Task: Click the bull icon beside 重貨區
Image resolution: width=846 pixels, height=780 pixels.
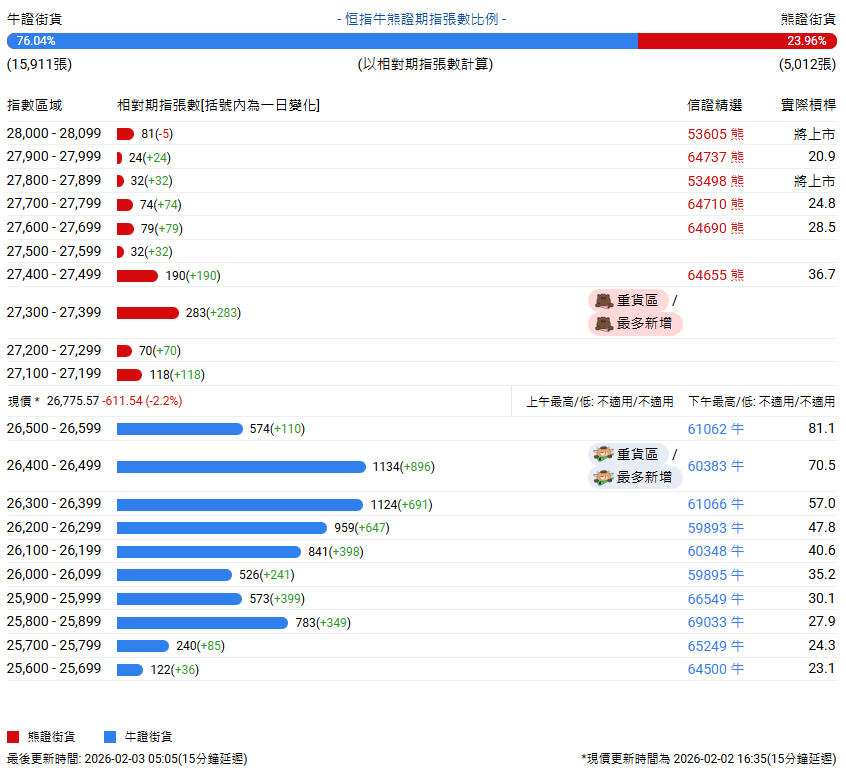Action: click(604, 454)
